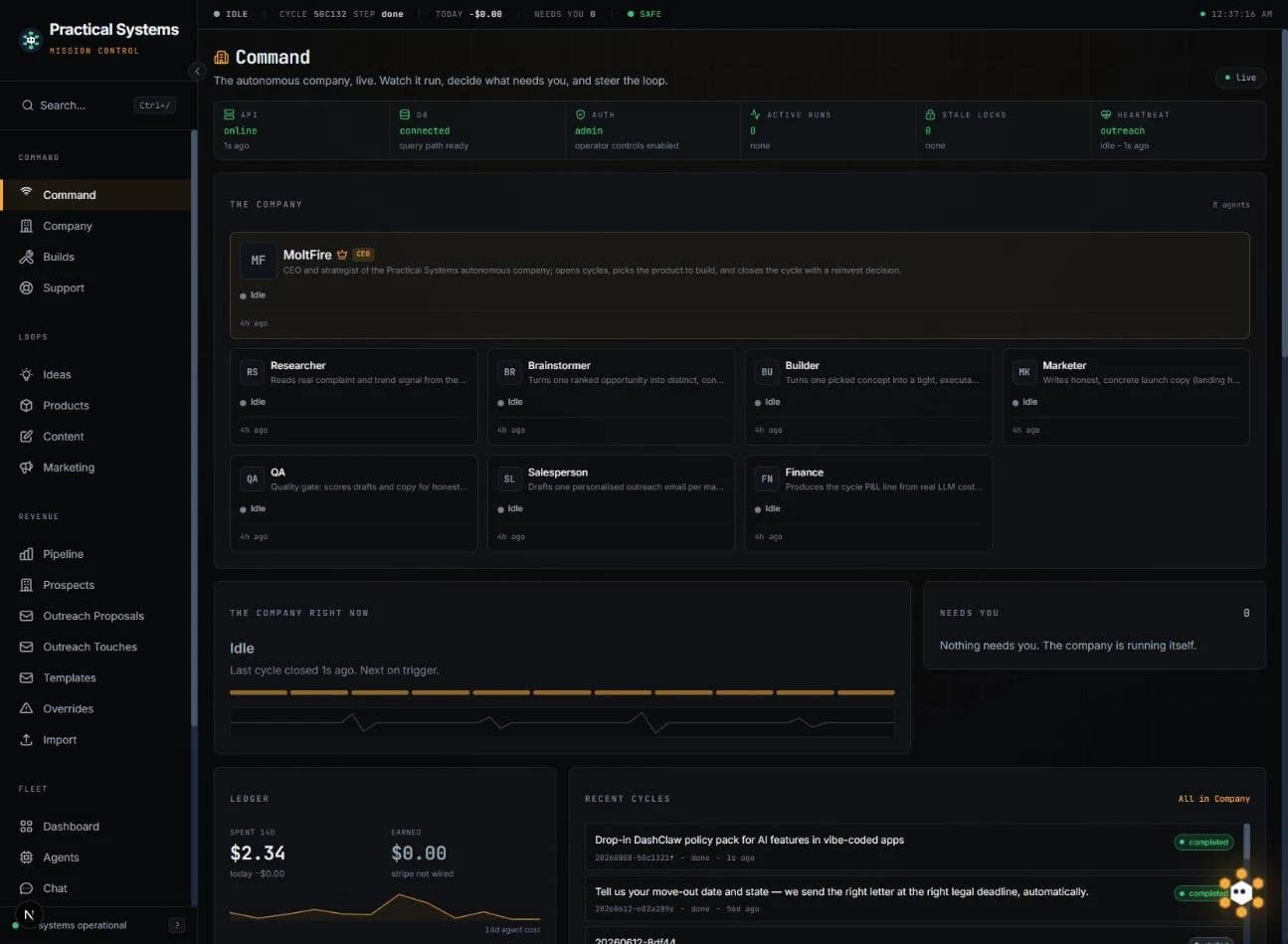Click the Active Runs pulse icon

pos(755,114)
